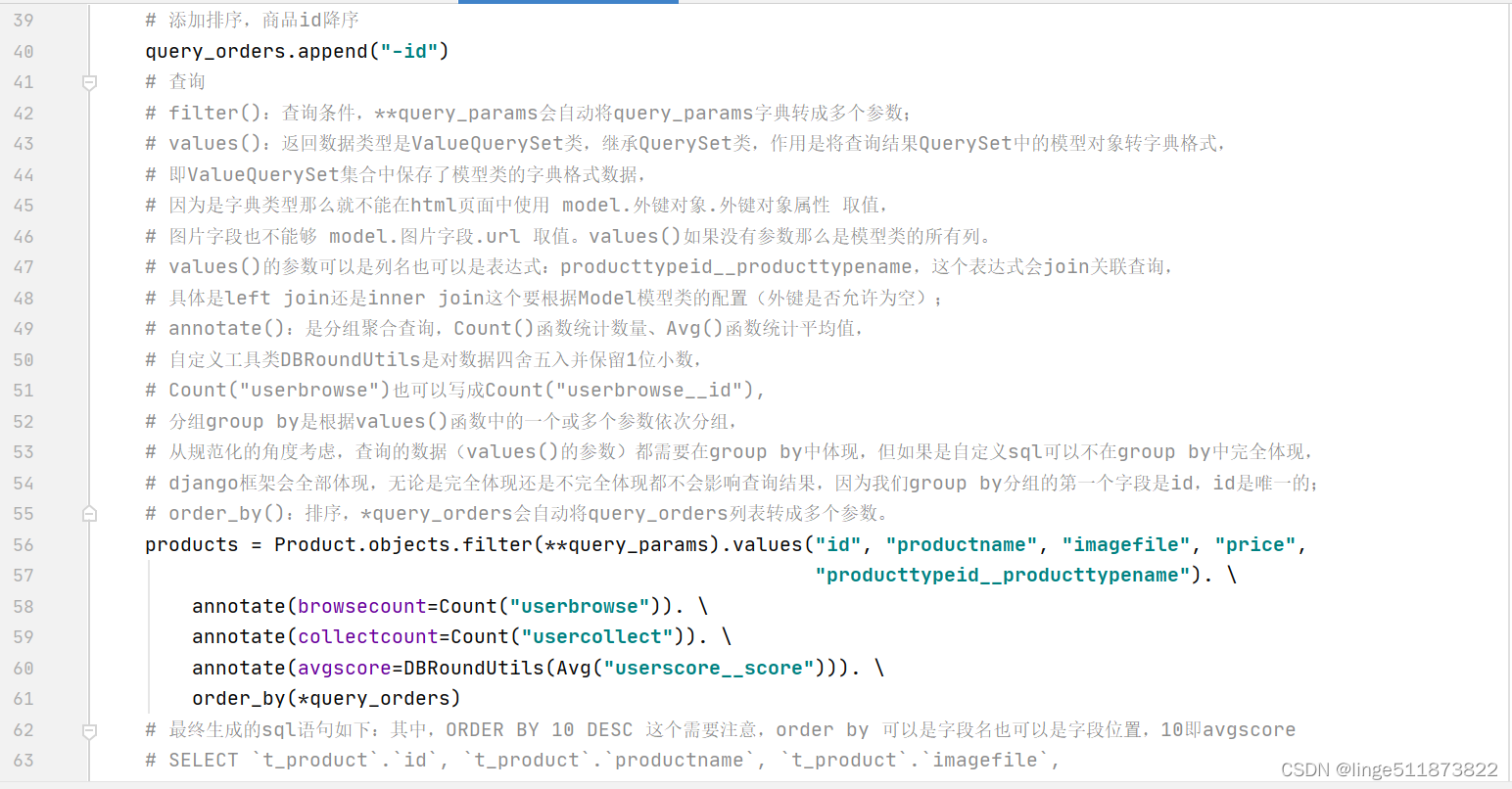Click the comment "# 添加排序, 商品id降序"
1512x789 pixels.
pos(253,20)
